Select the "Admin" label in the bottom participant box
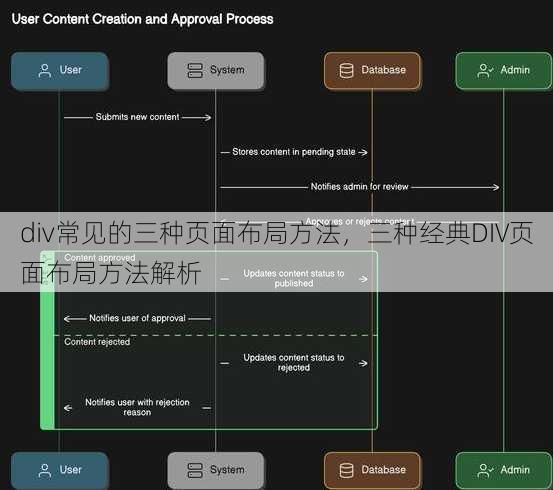553x490 pixels. [515, 470]
